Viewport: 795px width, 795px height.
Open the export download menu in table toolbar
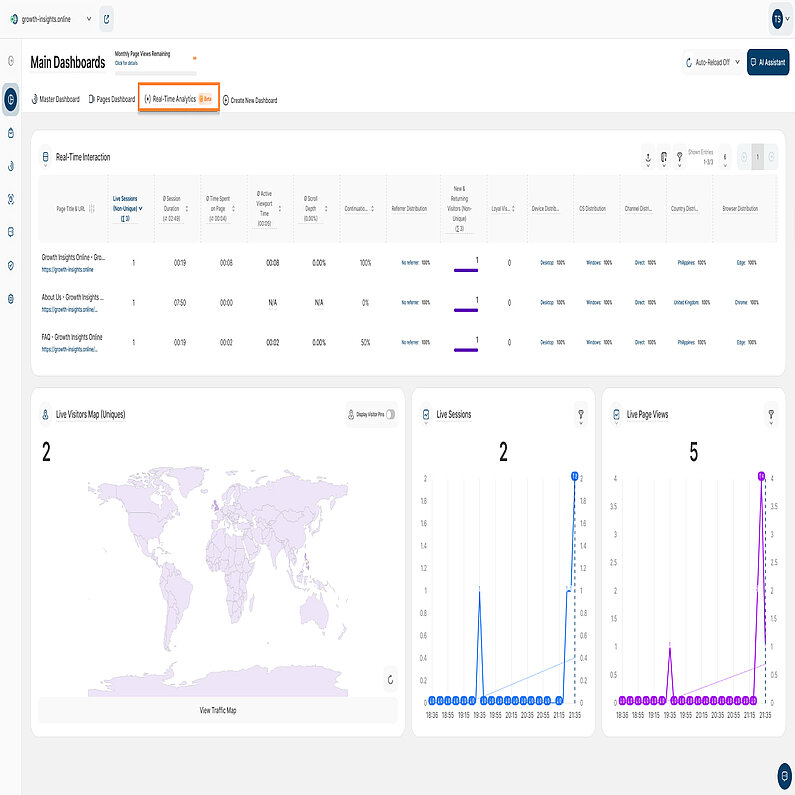point(648,158)
